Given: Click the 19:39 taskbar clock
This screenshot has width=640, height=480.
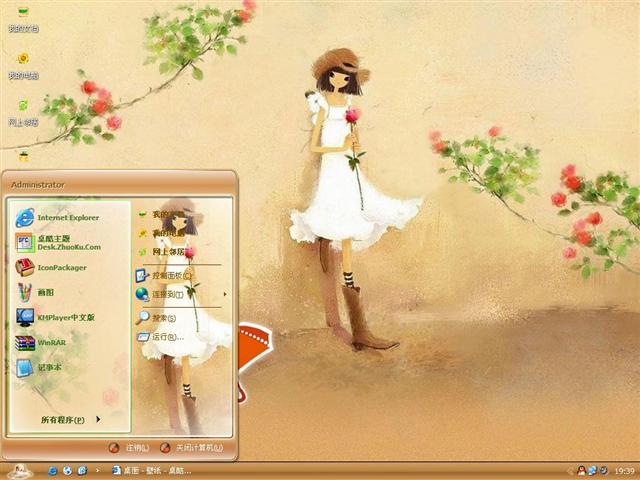Looking at the screenshot, I should point(624,471).
